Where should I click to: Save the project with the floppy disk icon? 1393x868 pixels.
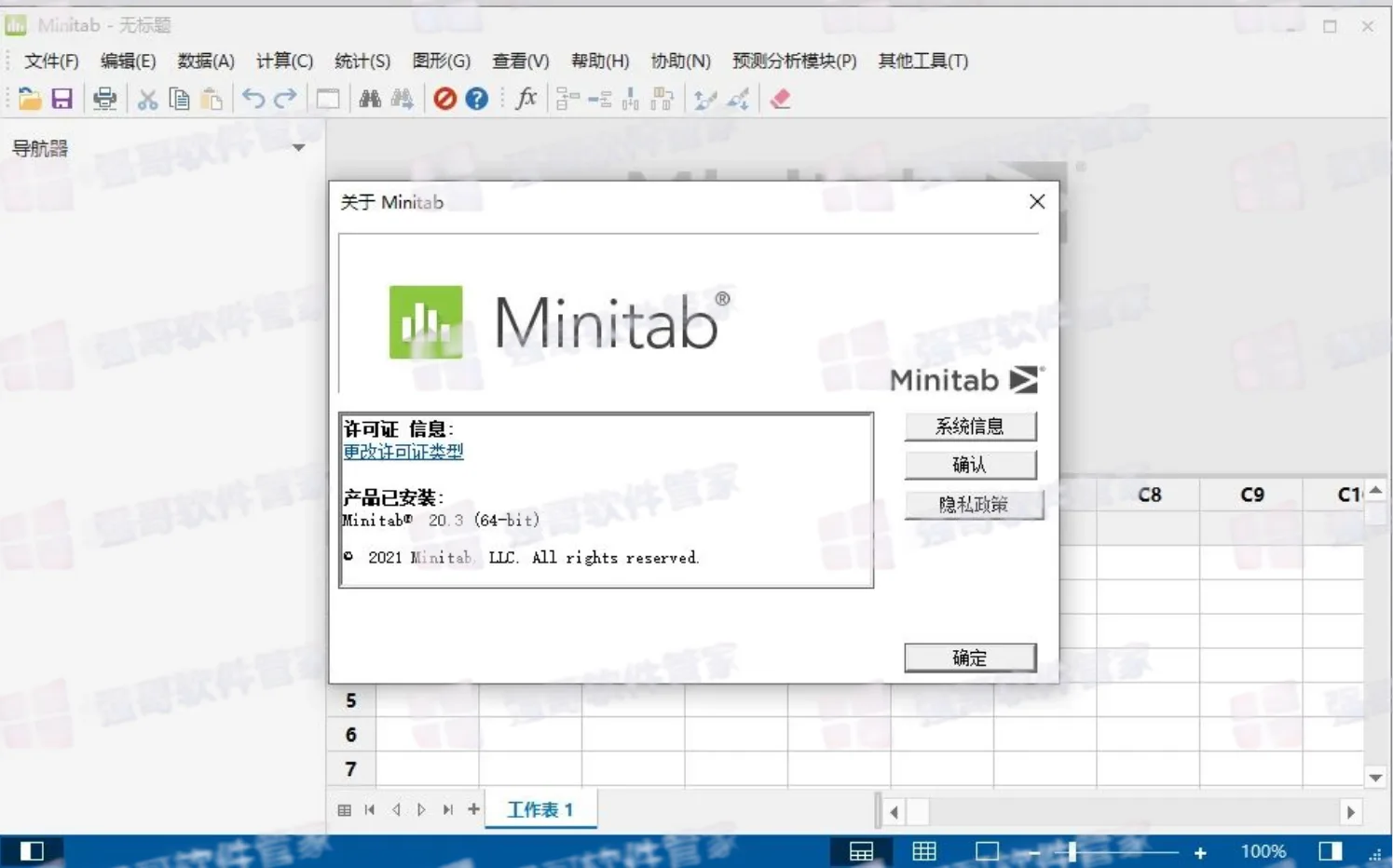pos(61,99)
